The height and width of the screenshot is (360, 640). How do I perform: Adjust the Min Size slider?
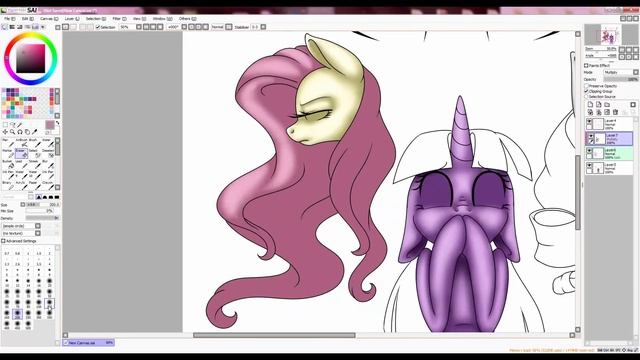tap(39, 211)
